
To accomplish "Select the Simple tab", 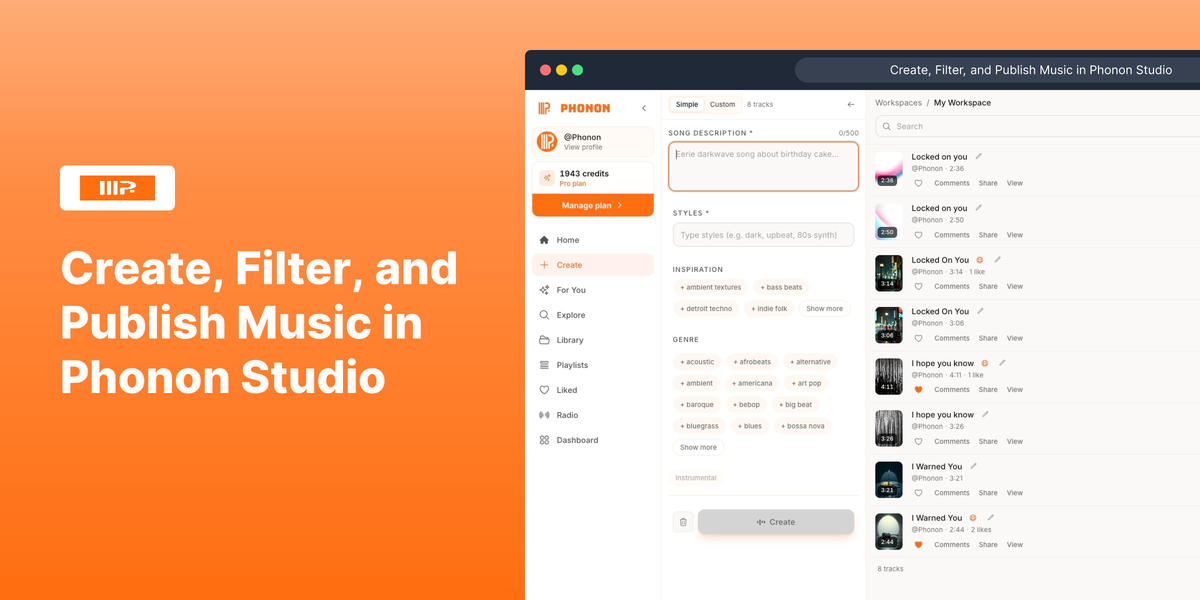I will coord(687,104).
